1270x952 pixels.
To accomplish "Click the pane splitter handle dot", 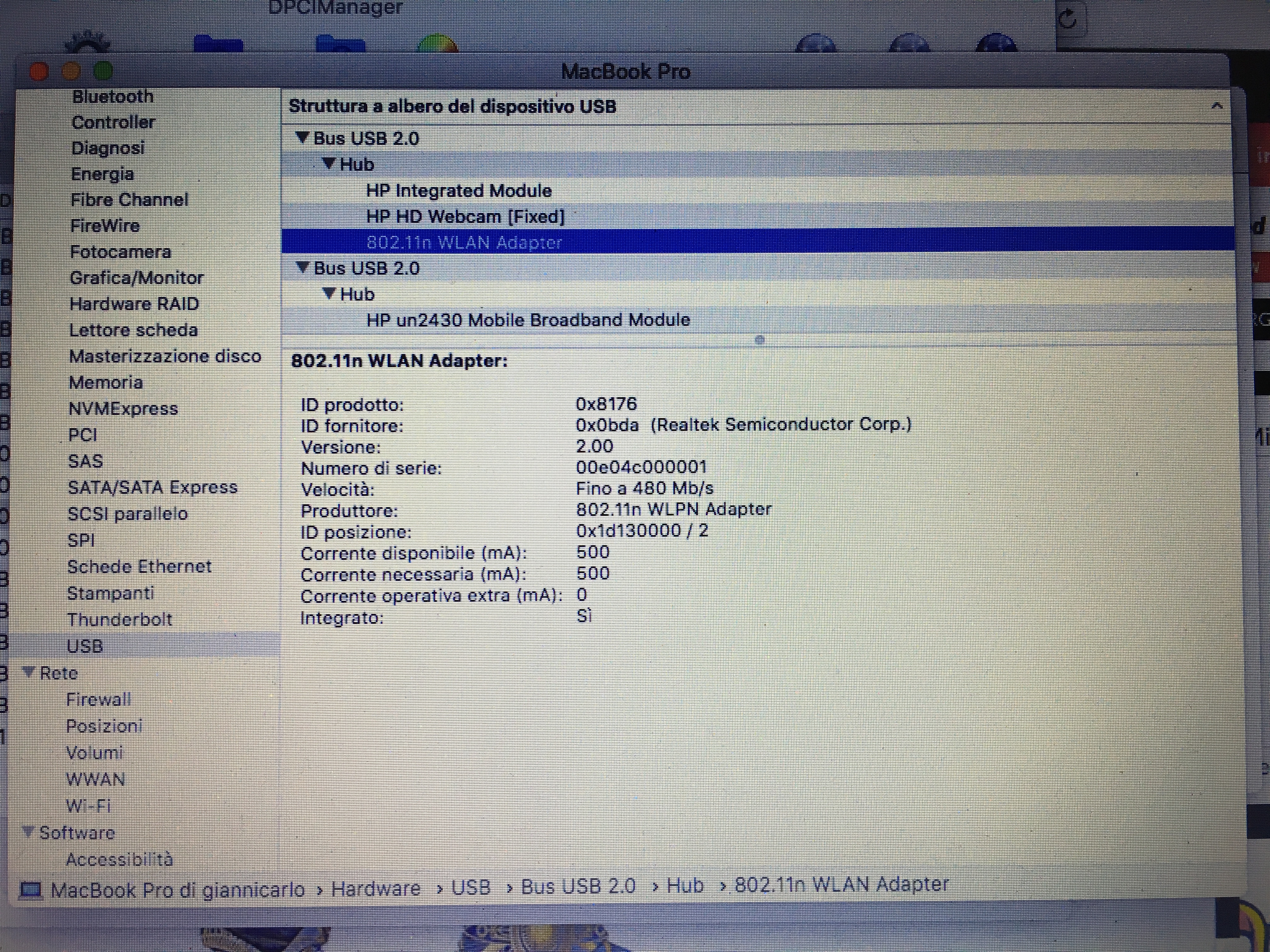I will (x=760, y=340).
